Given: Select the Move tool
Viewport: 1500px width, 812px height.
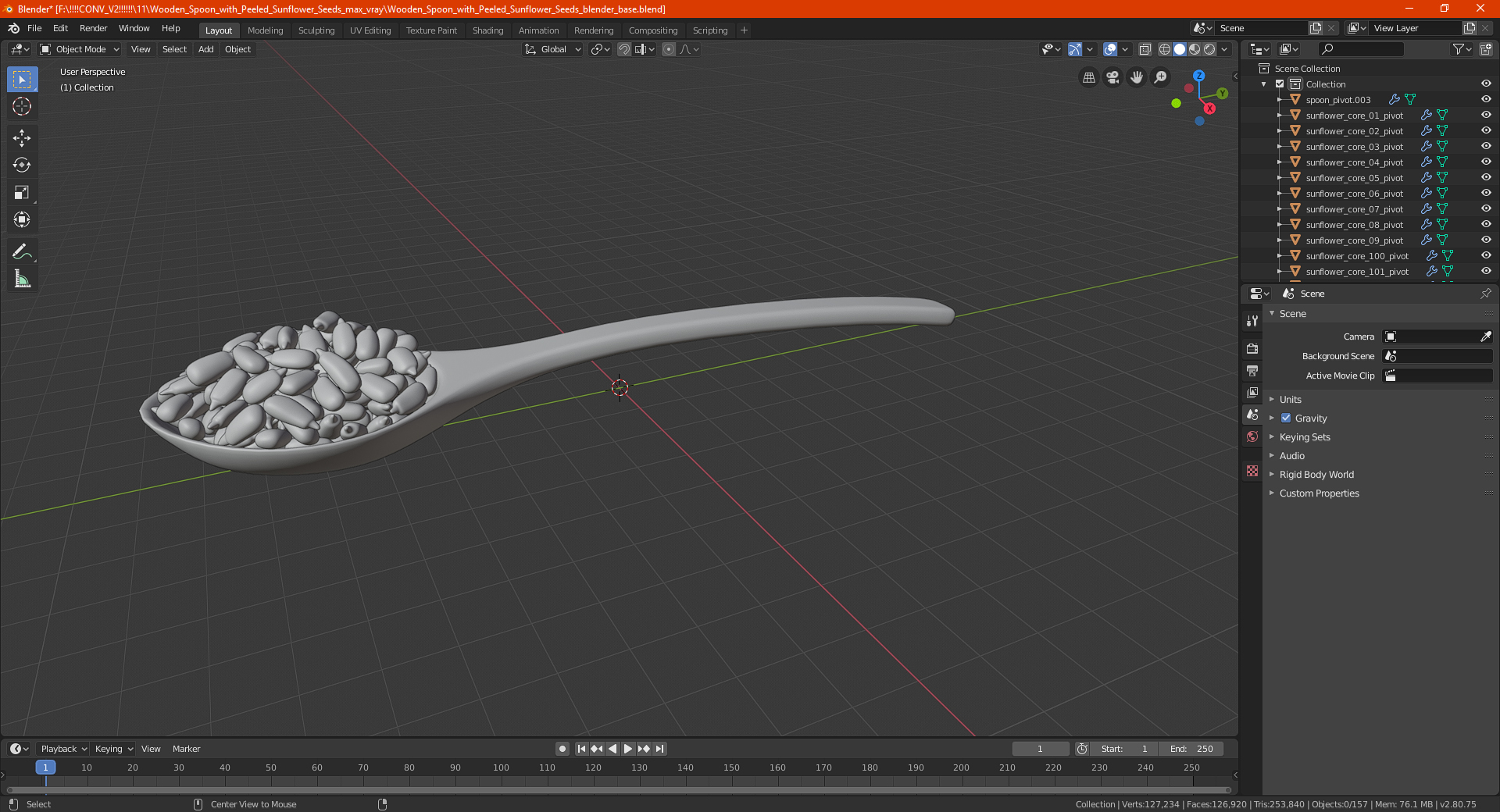Looking at the screenshot, I should [x=22, y=138].
